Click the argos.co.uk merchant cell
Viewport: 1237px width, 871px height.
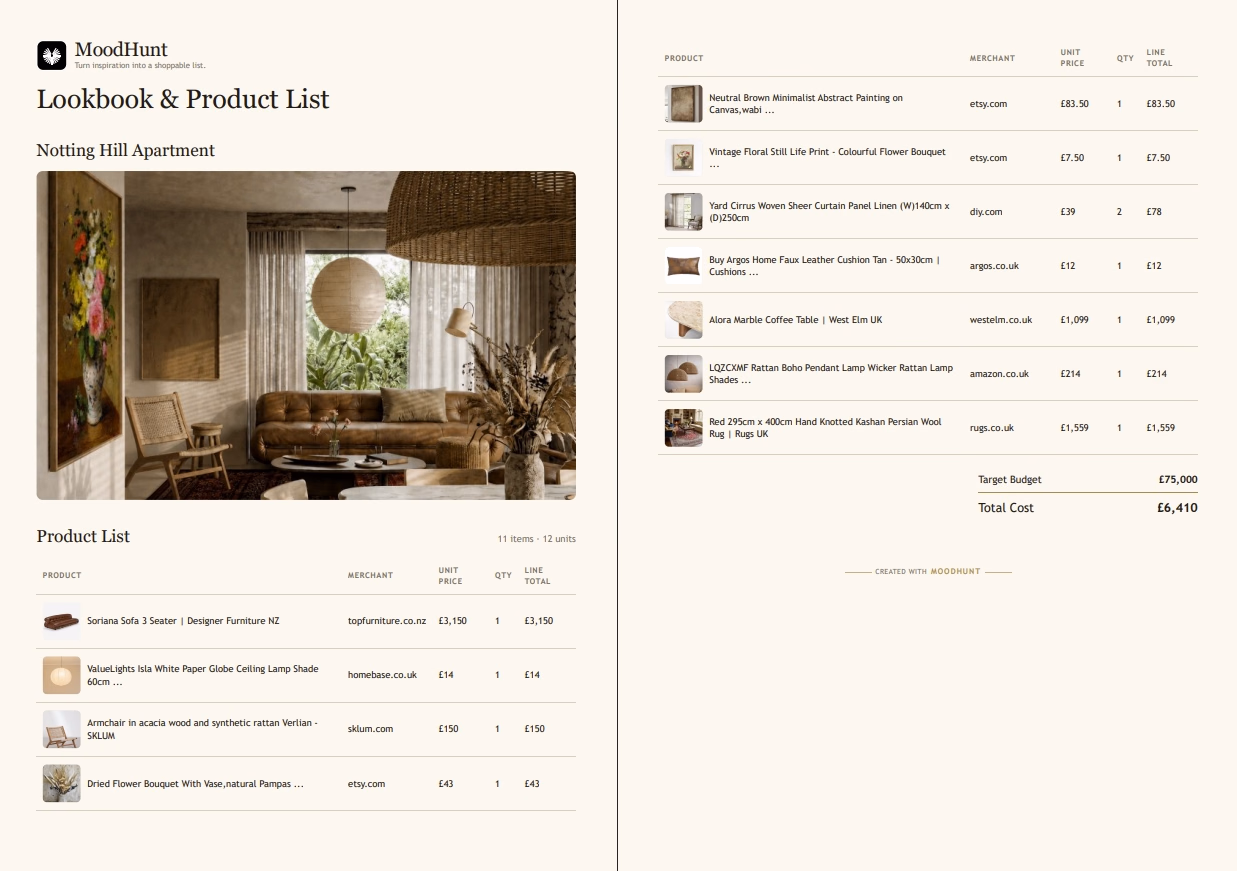point(994,266)
